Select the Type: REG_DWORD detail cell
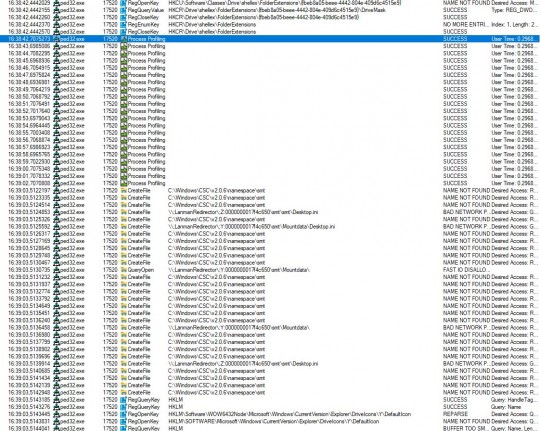Screen dimensions: 540x431 pos(513,10)
